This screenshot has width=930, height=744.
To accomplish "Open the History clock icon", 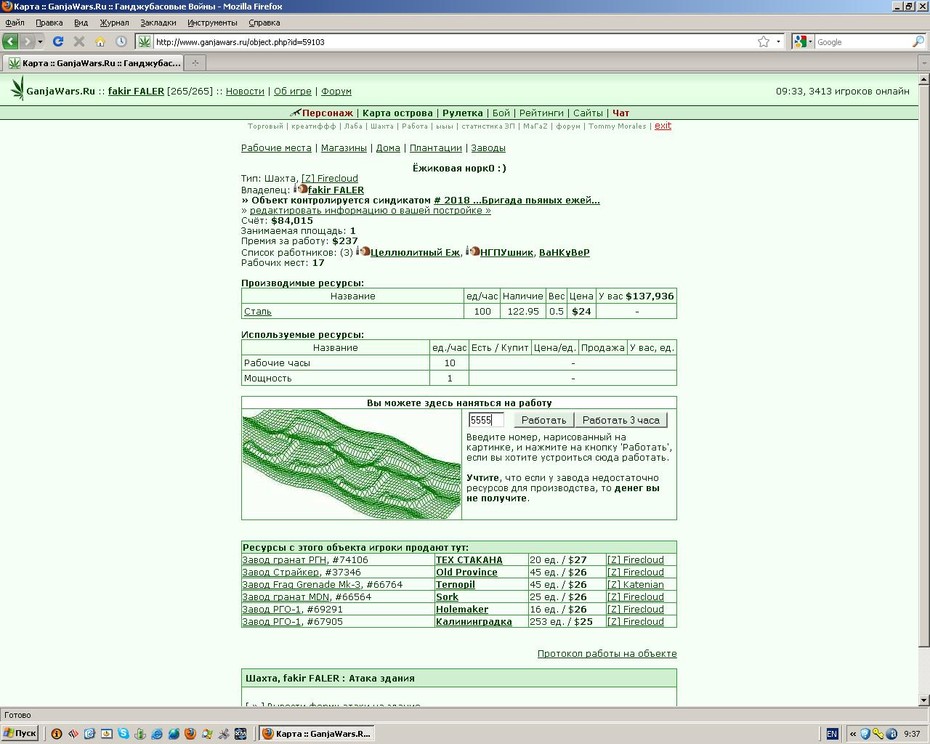I will pos(121,42).
